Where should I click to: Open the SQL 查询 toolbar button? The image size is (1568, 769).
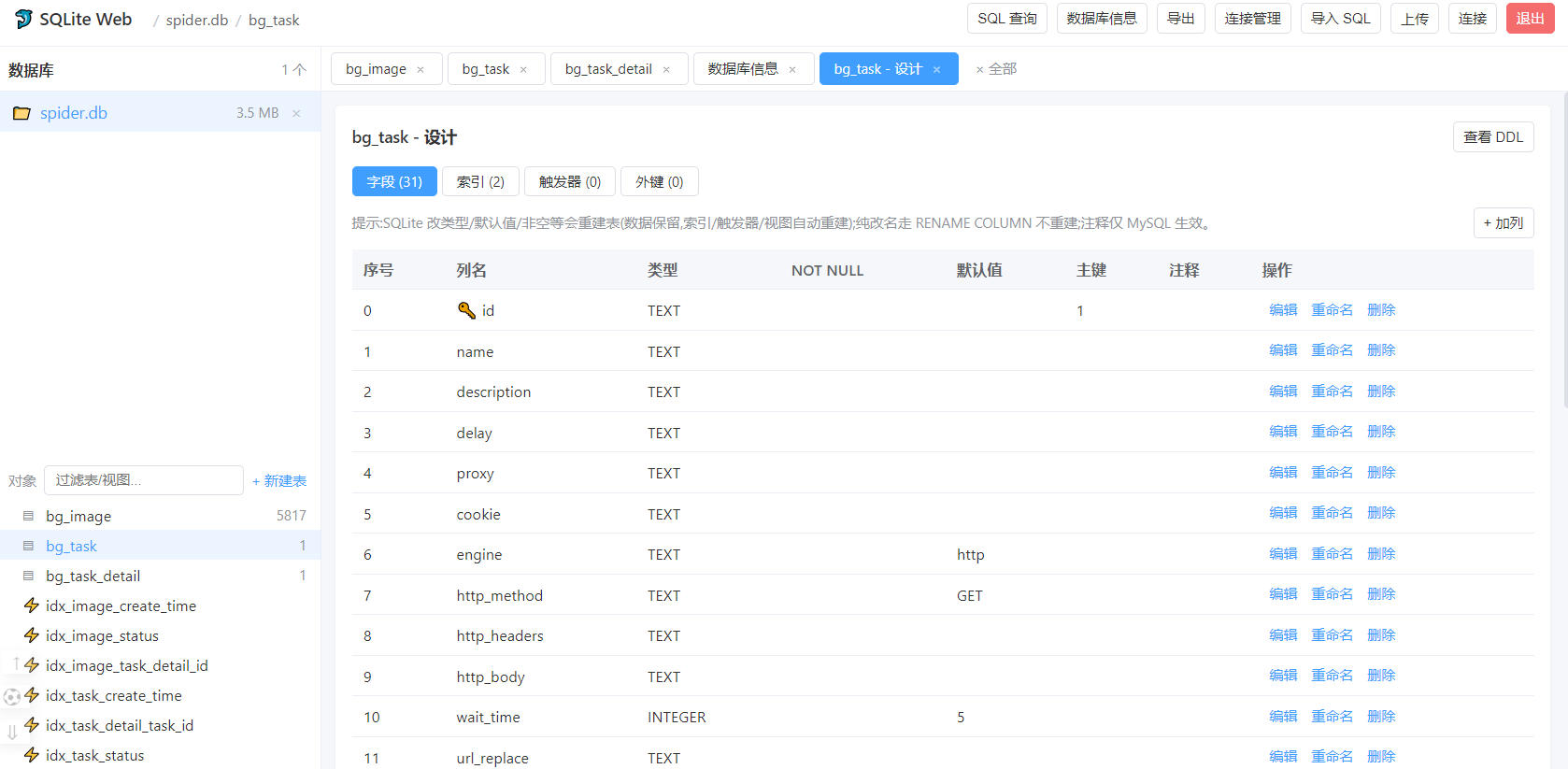pos(1007,19)
